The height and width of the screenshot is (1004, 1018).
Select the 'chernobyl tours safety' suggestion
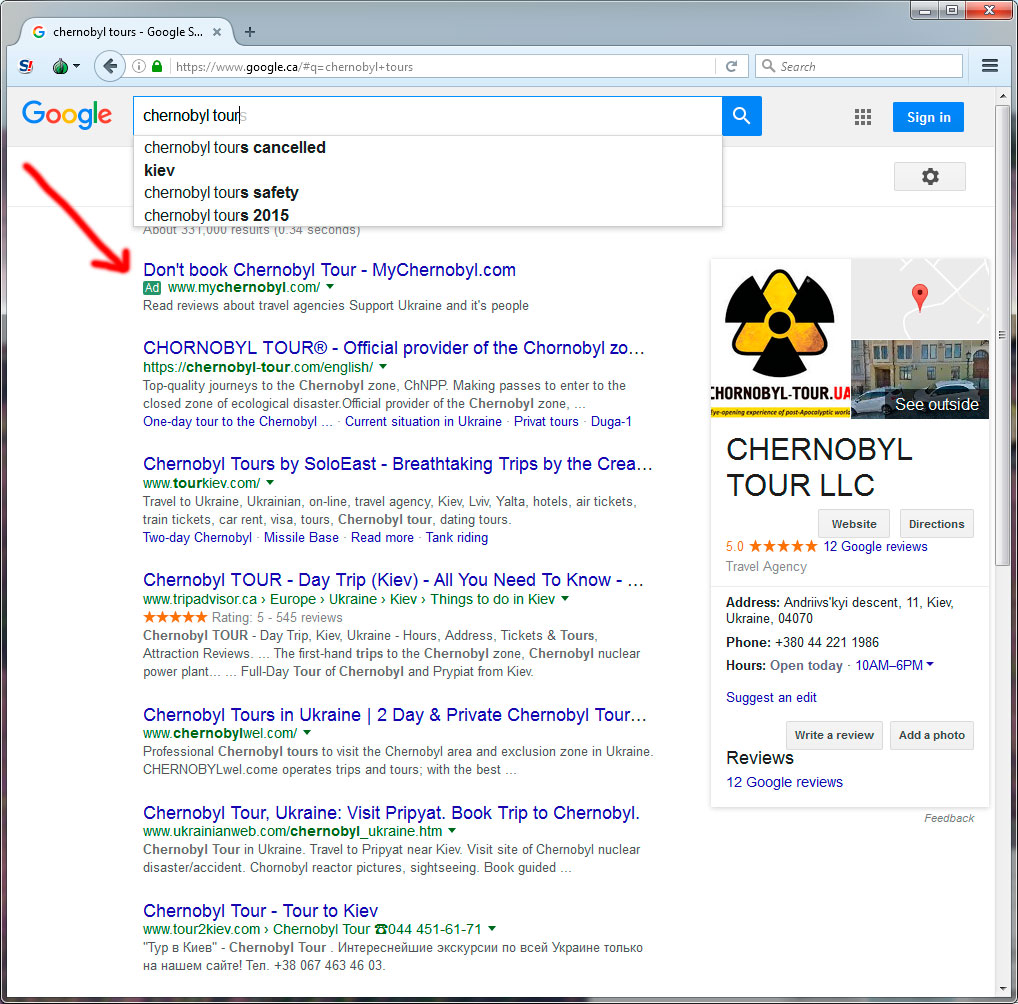(x=221, y=192)
